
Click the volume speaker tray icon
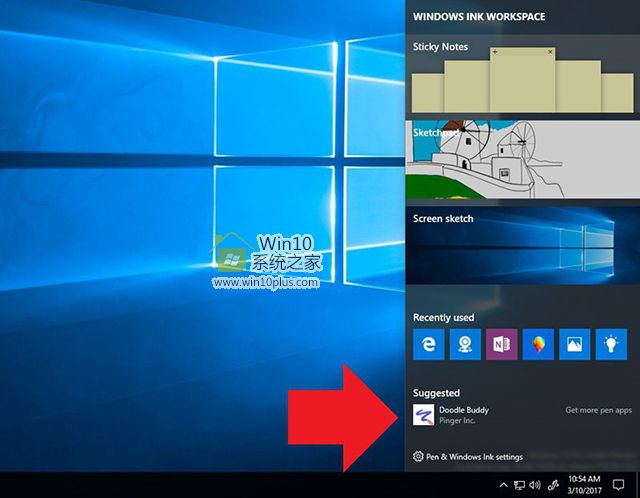[535, 485]
